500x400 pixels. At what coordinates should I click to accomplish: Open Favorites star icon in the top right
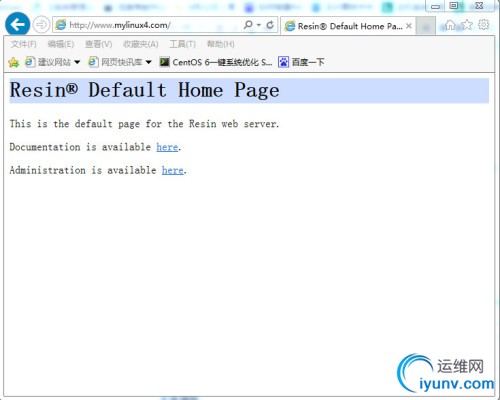point(467,25)
